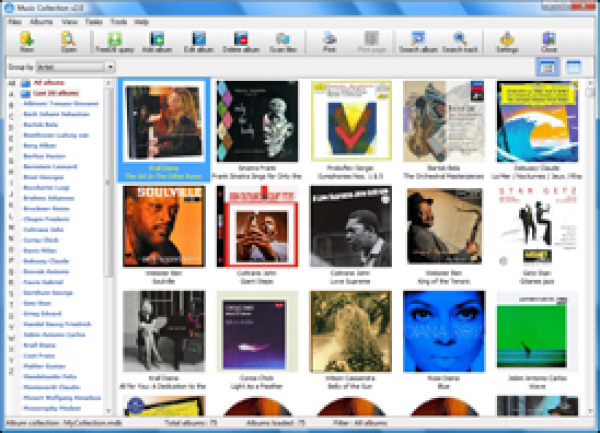This screenshot has height=433, width=600.
Task: Filter by artist Bartok Bela
Action: (x=41, y=125)
